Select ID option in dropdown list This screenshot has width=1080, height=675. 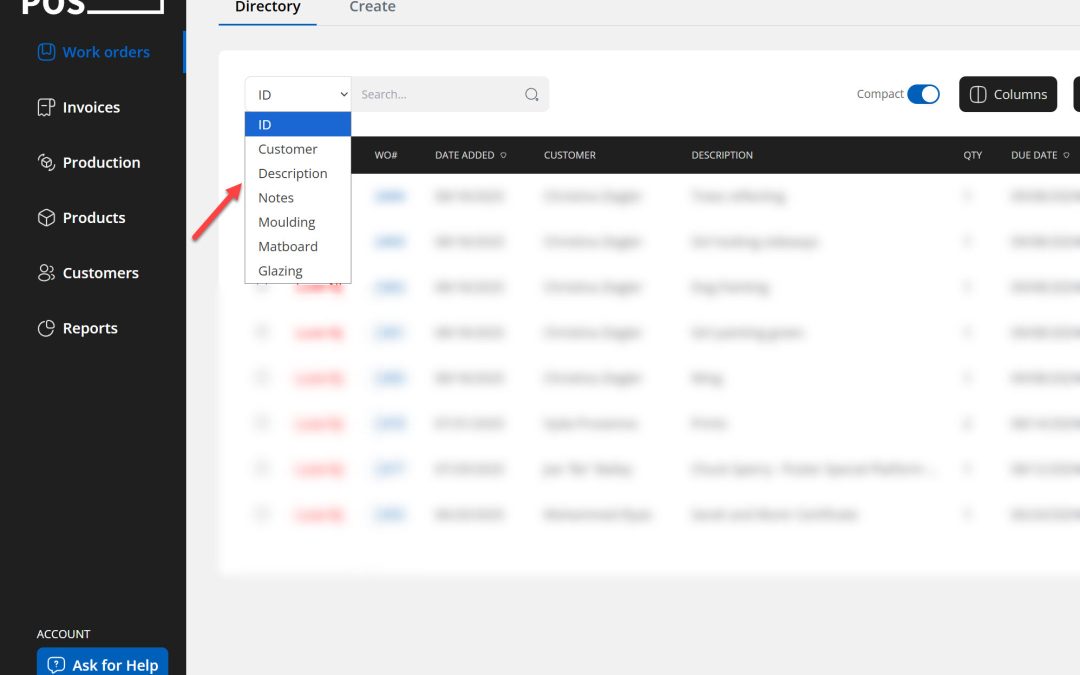pos(298,125)
